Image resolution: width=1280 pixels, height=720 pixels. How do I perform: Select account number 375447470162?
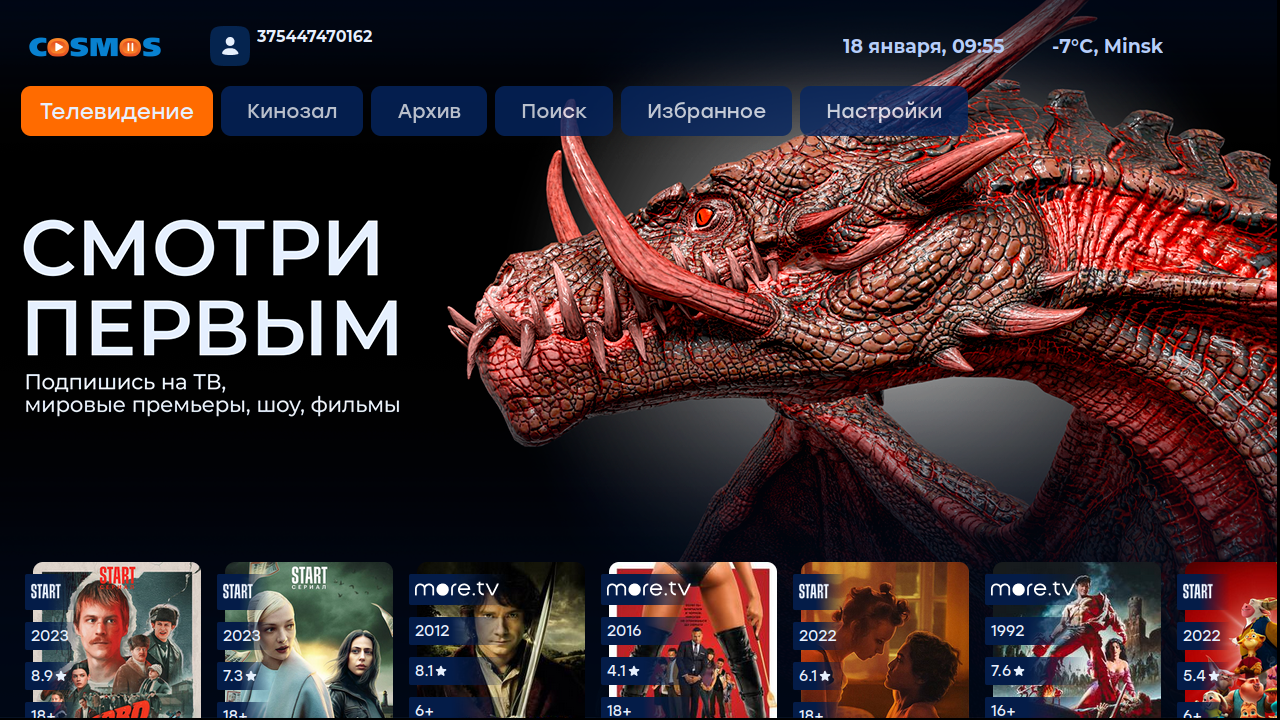(x=315, y=36)
